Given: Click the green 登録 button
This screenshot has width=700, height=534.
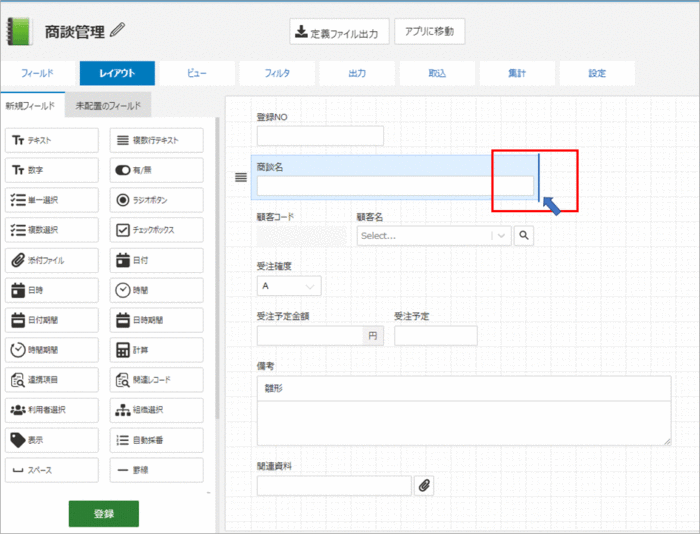Looking at the screenshot, I should tap(104, 514).
